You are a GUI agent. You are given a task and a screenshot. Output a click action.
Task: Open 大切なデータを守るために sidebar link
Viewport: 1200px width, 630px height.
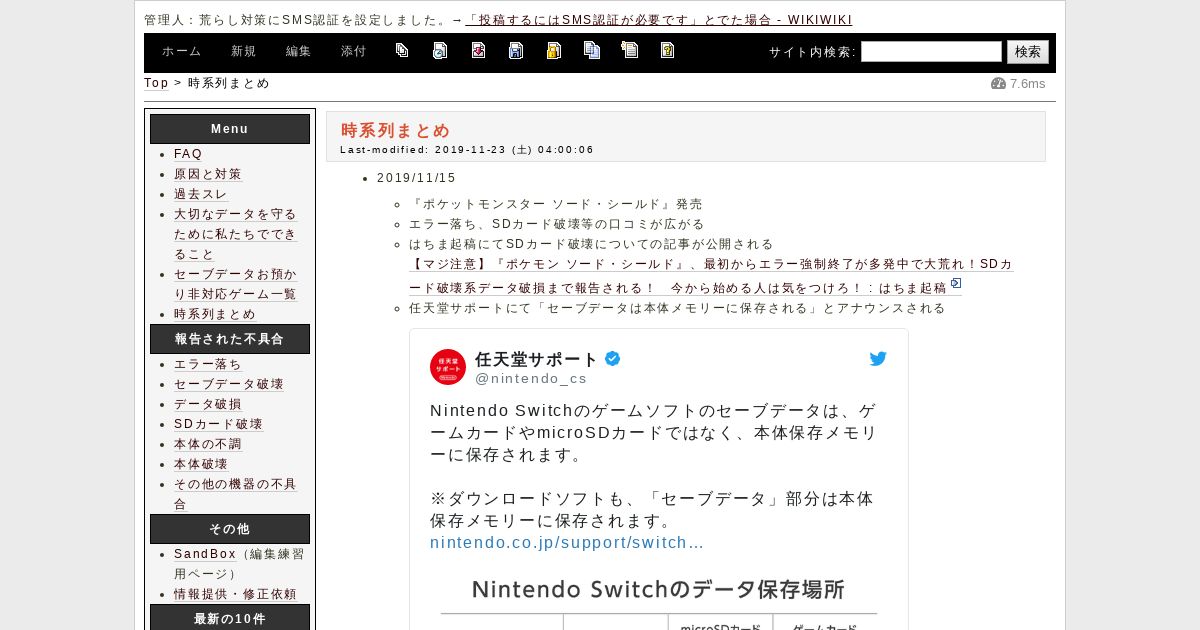tap(236, 234)
